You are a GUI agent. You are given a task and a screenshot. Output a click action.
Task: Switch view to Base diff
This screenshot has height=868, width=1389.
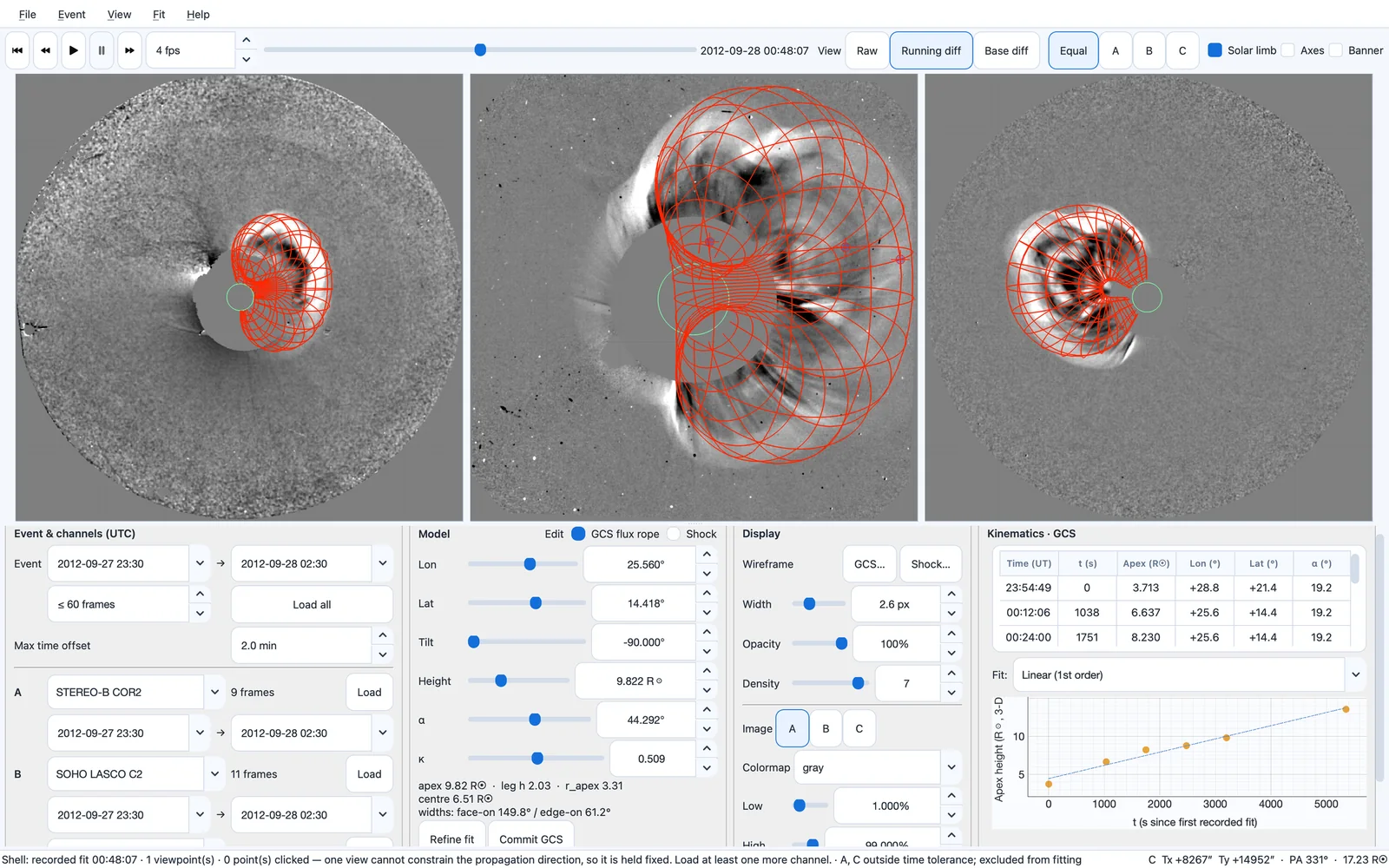tap(1006, 50)
